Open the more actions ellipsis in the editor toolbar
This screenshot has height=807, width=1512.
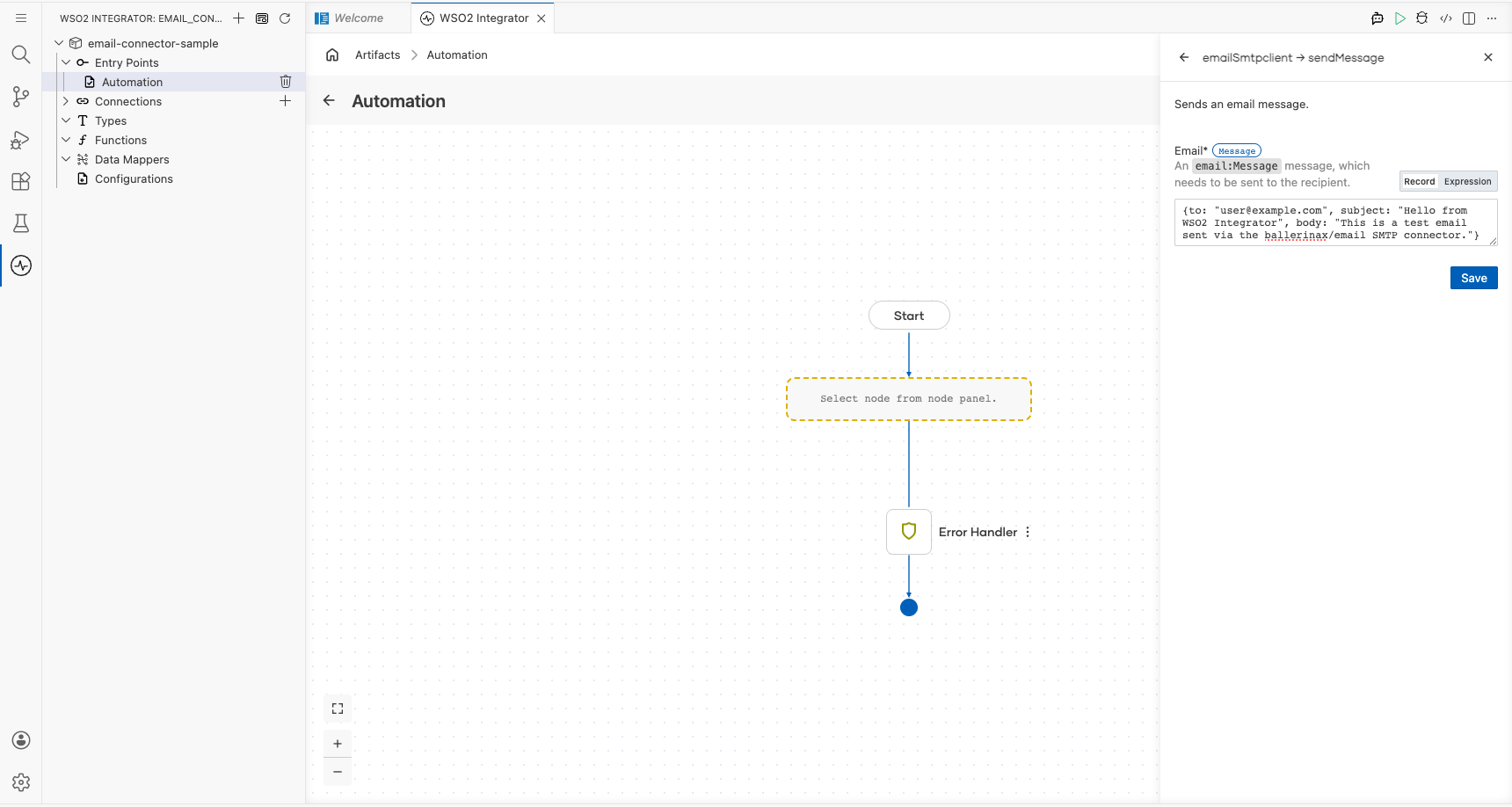pos(1492,18)
